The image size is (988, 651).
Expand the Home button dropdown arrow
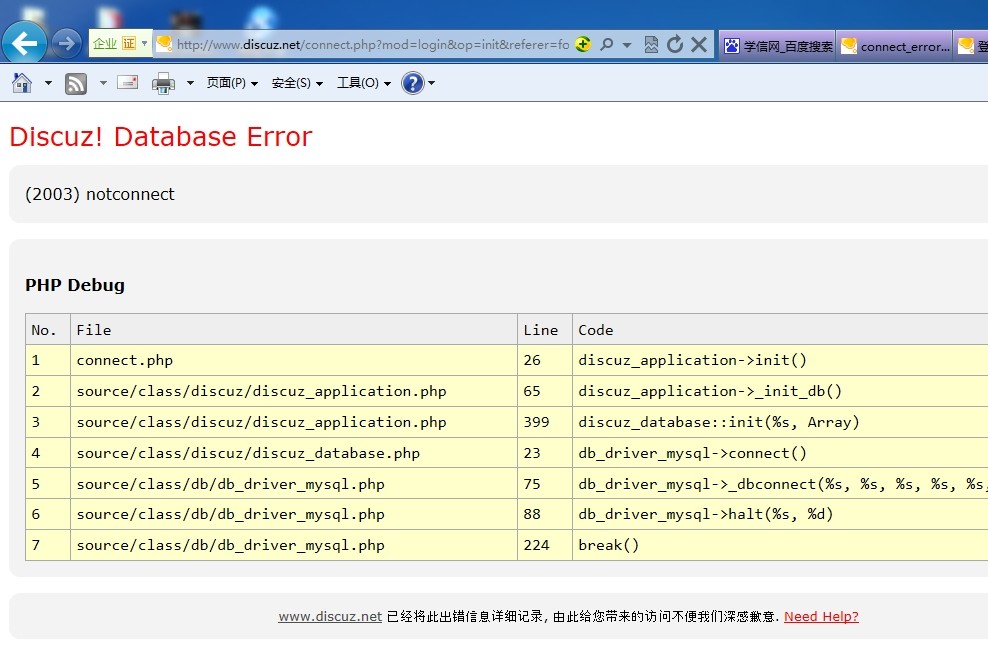[48, 84]
